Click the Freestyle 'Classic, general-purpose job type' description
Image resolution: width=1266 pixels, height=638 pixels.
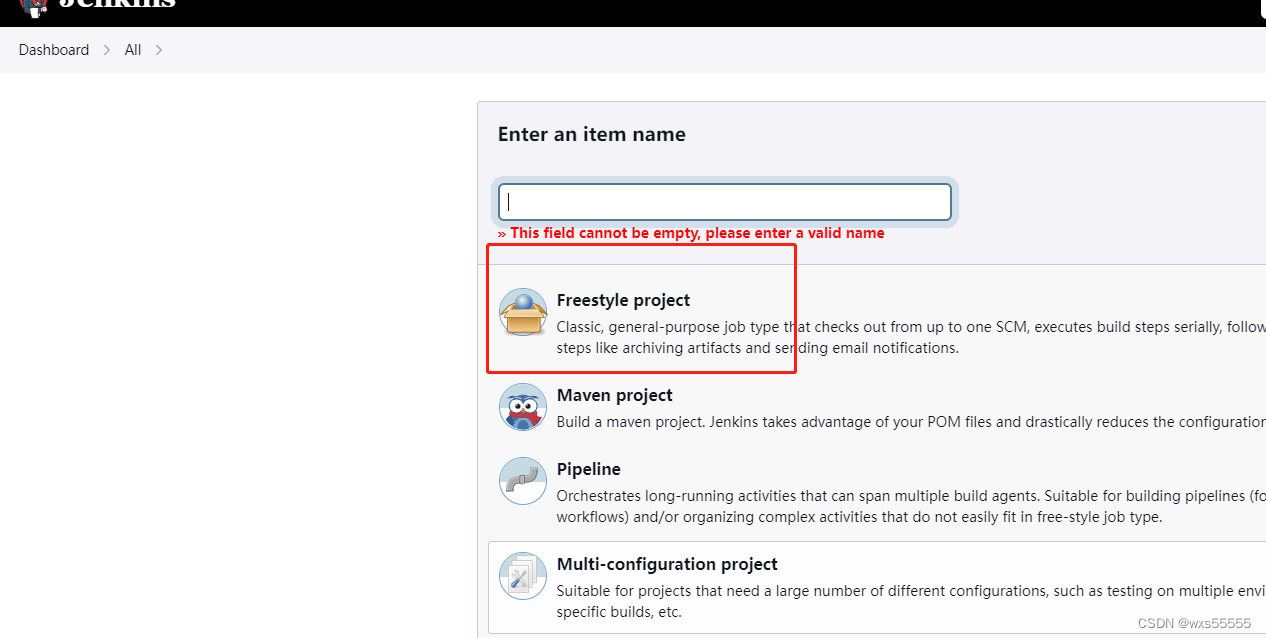coord(911,337)
